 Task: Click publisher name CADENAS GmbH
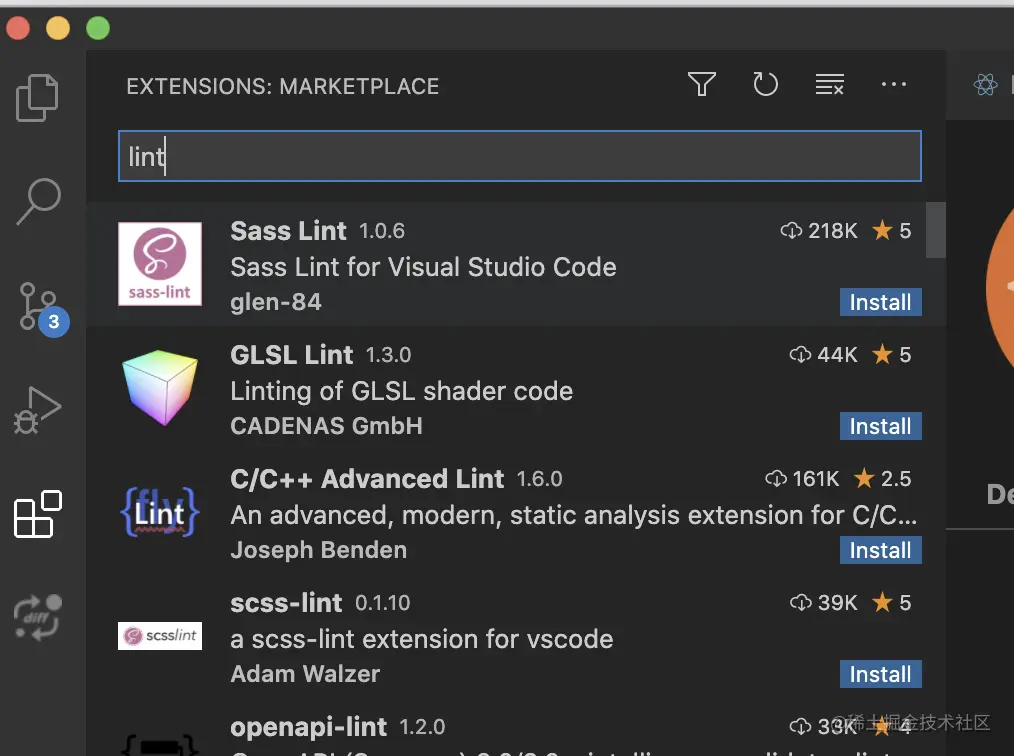[x=327, y=426]
